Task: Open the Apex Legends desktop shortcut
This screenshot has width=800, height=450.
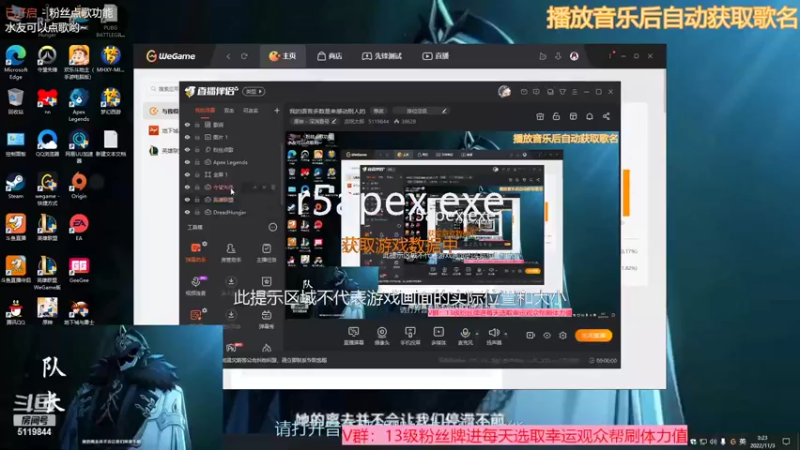Action: tap(79, 104)
